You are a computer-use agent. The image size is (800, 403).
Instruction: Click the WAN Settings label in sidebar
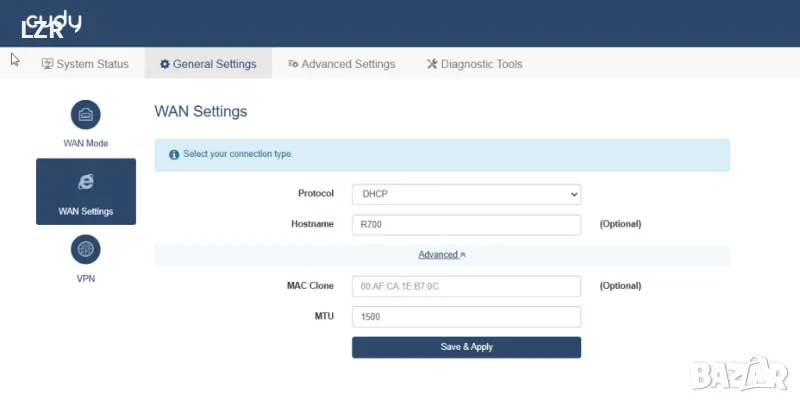85,211
